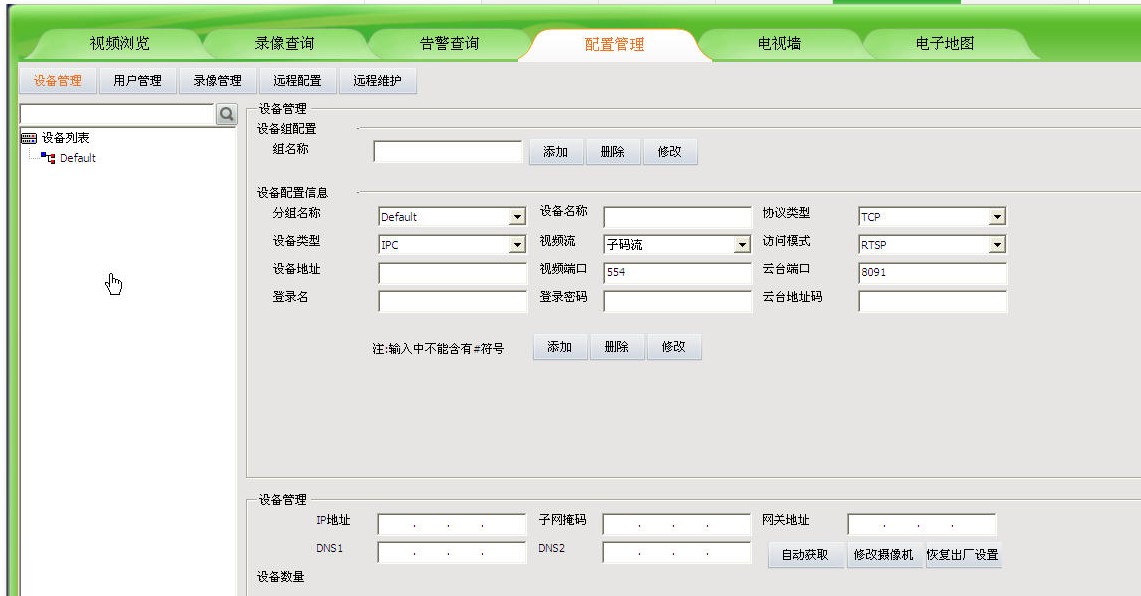The height and width of the screenshot is (596, 1141).
Task: Go to the 电视墙 tab
Action: 779,44
